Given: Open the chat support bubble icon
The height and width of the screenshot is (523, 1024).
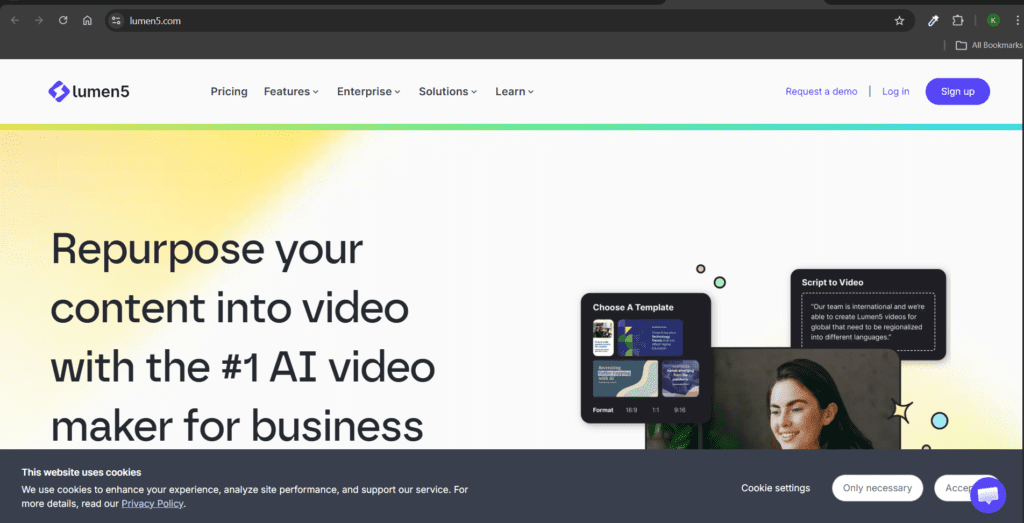Looking at the screenshot, I should pos(987,495).
